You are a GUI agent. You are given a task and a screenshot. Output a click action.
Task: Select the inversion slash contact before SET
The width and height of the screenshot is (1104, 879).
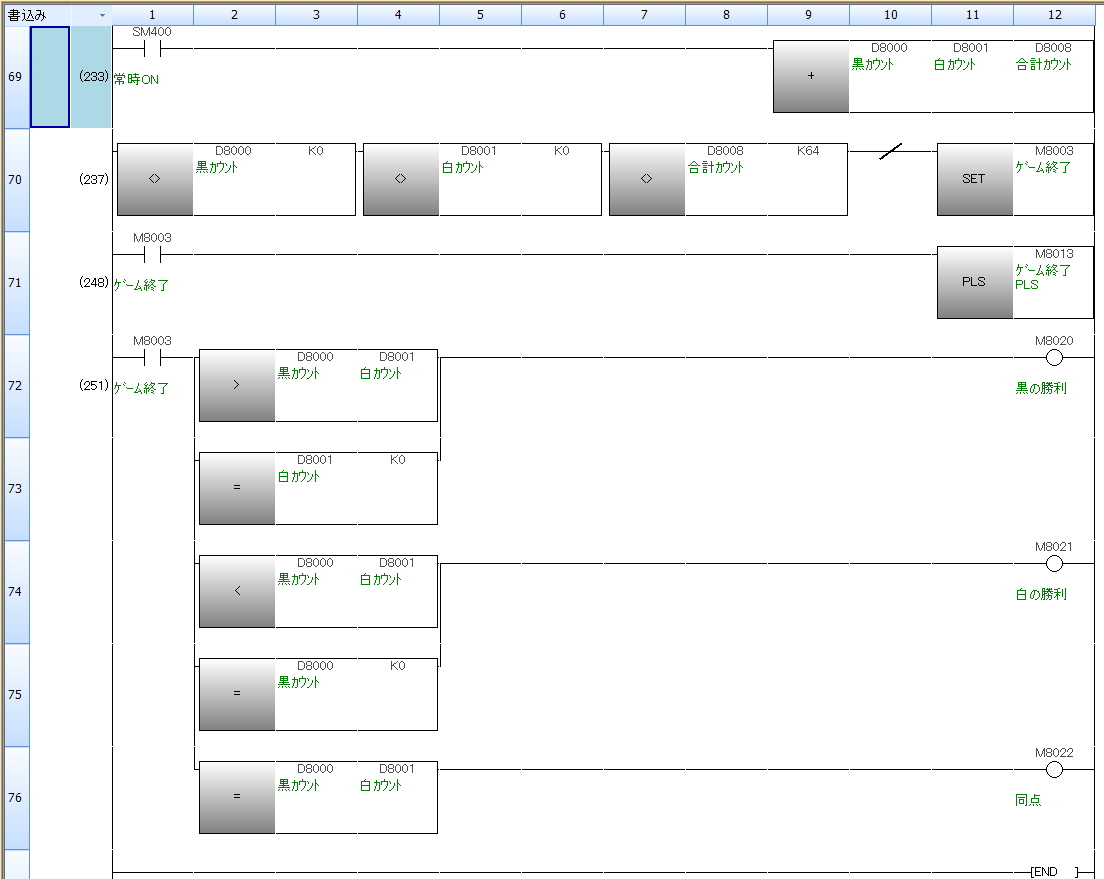[890, 152]
